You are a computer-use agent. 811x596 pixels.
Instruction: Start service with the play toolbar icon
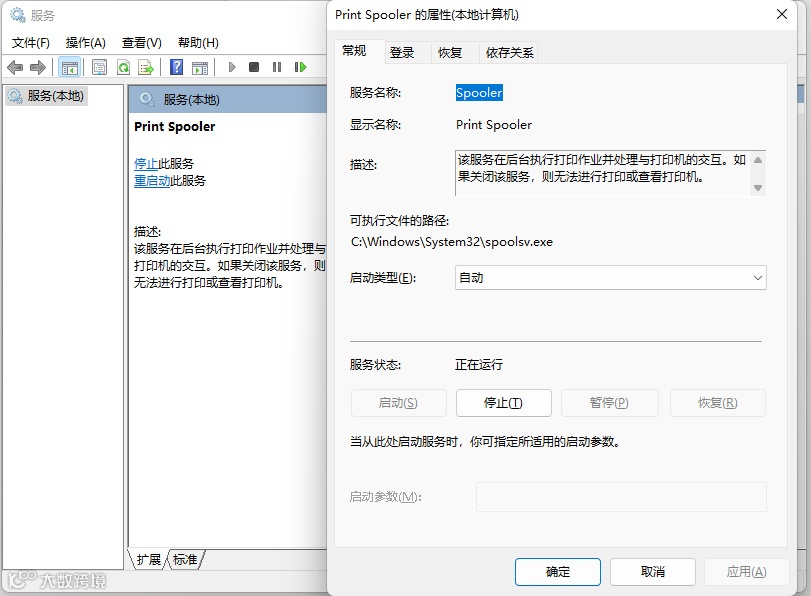(232, 67)
